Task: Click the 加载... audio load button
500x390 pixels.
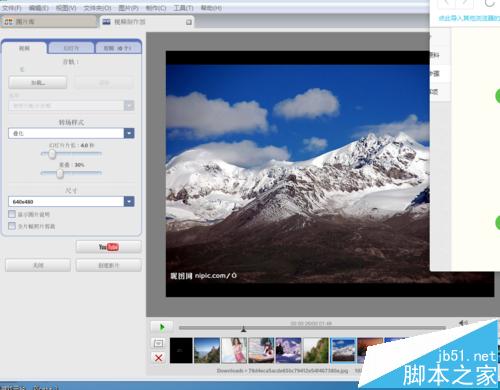Action: coord(38,83)
